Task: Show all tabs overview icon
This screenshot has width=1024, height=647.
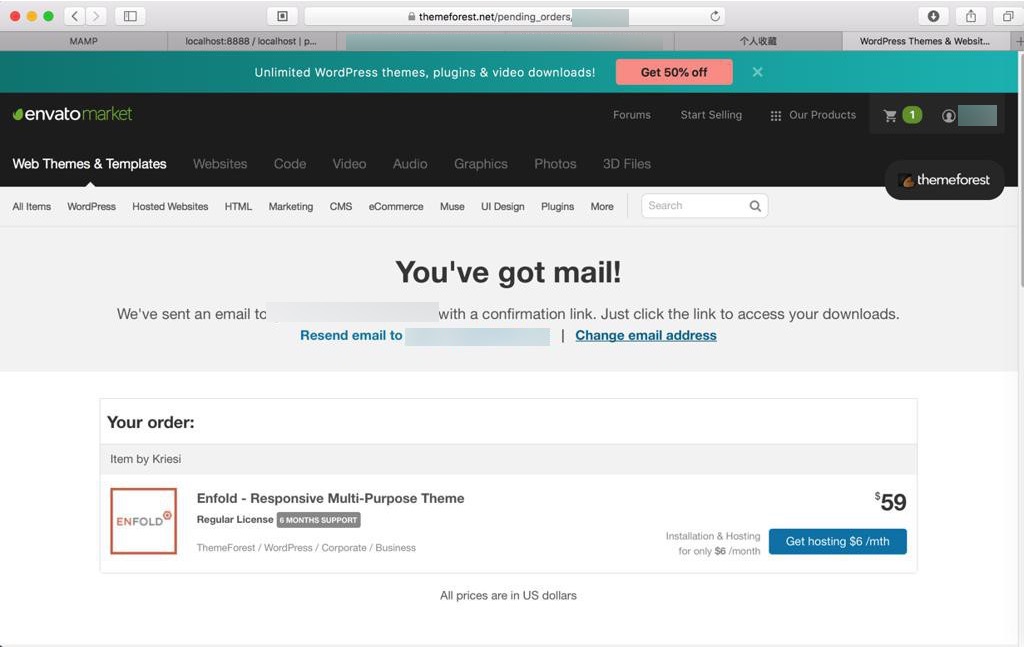Action: coord(1008,16)
